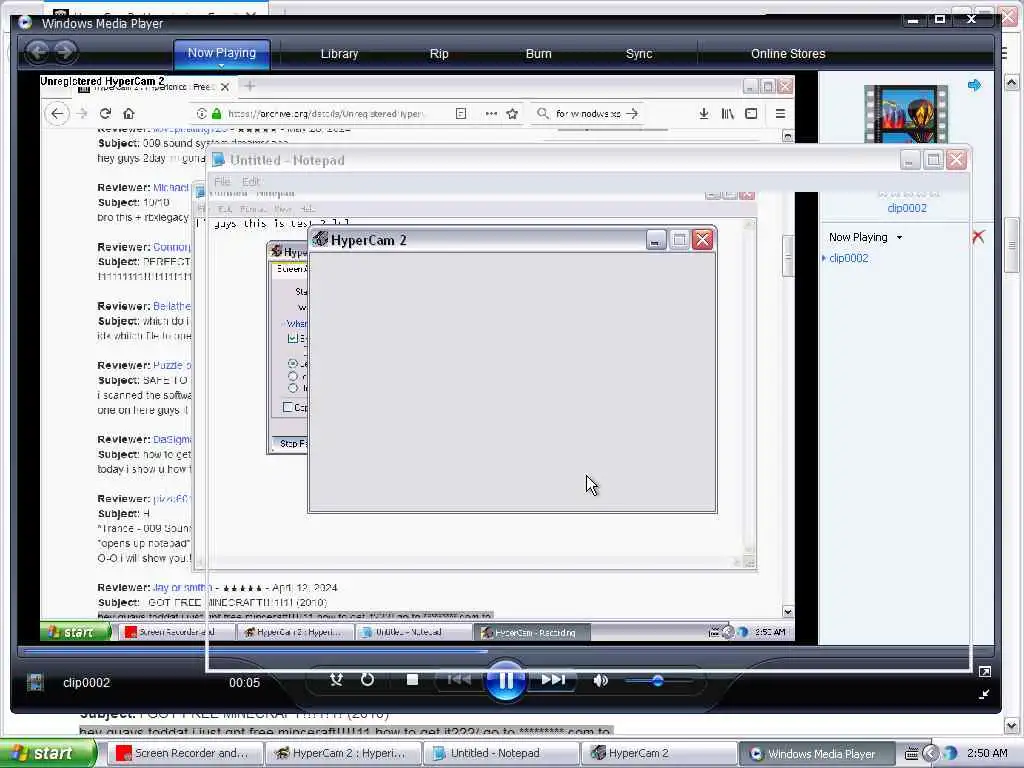Clear the list with the red X
Viewport: 1024px width, 768px height.
point(978,236)
